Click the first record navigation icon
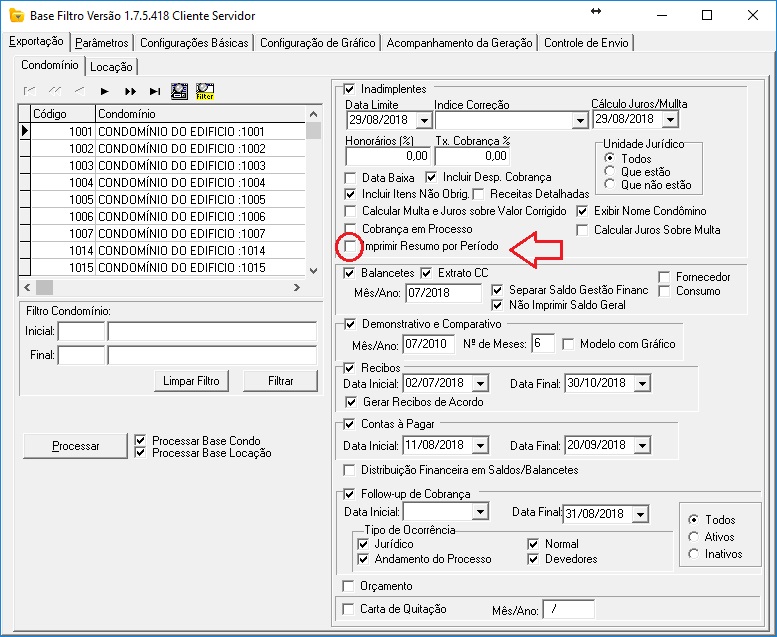This screenshot has width=777, height=637. [29, 92]
